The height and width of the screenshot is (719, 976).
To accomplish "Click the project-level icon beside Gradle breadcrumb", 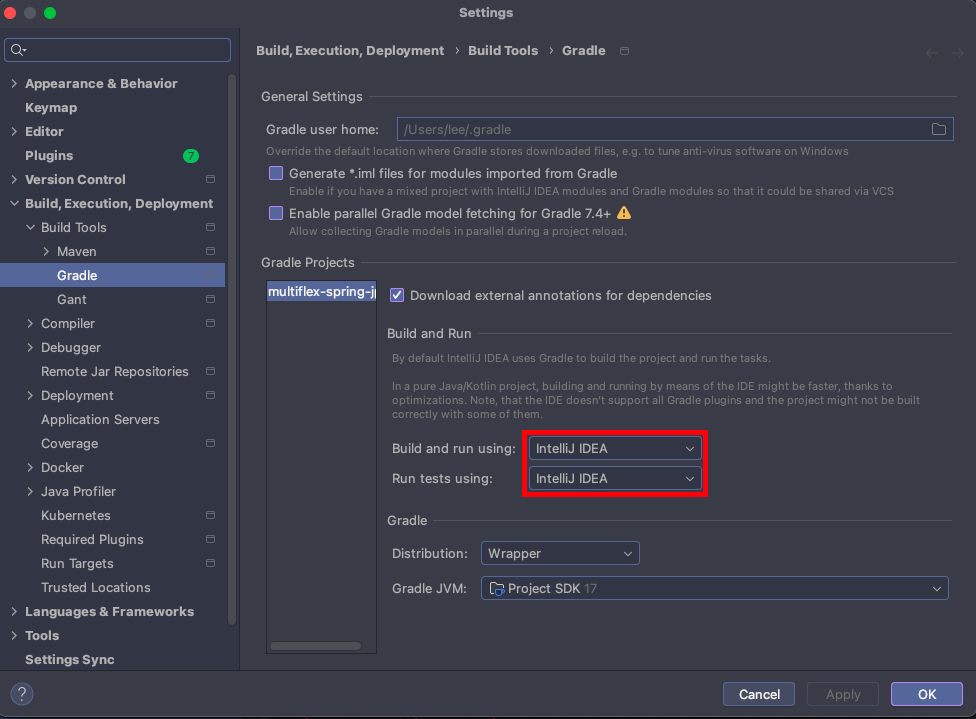I will point(624,51).
